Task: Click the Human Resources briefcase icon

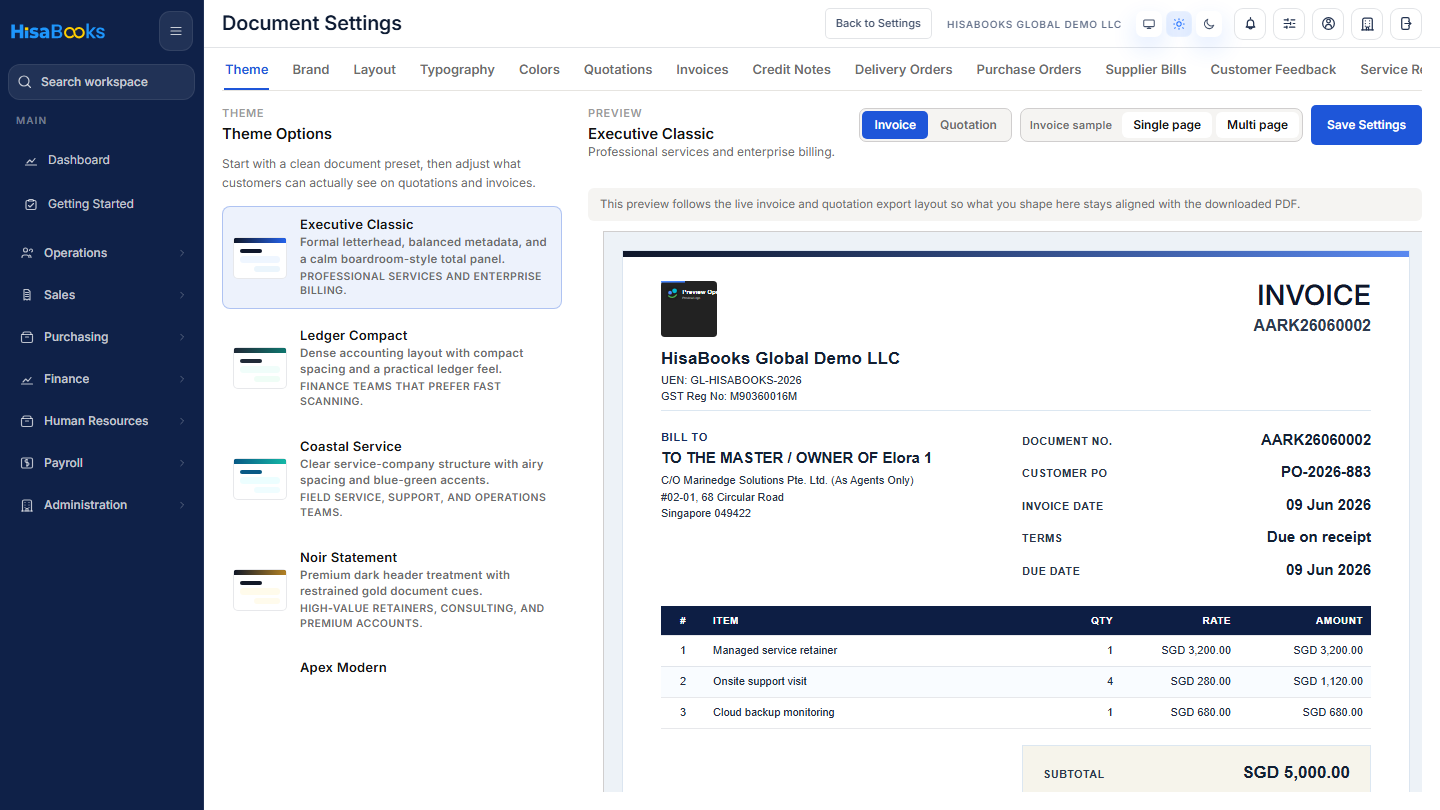Action: coord(27,421)
